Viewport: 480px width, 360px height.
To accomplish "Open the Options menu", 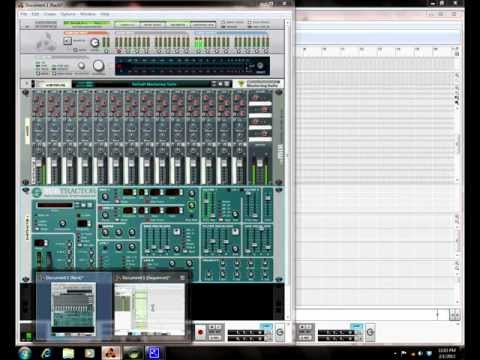I will click(68, 14).
